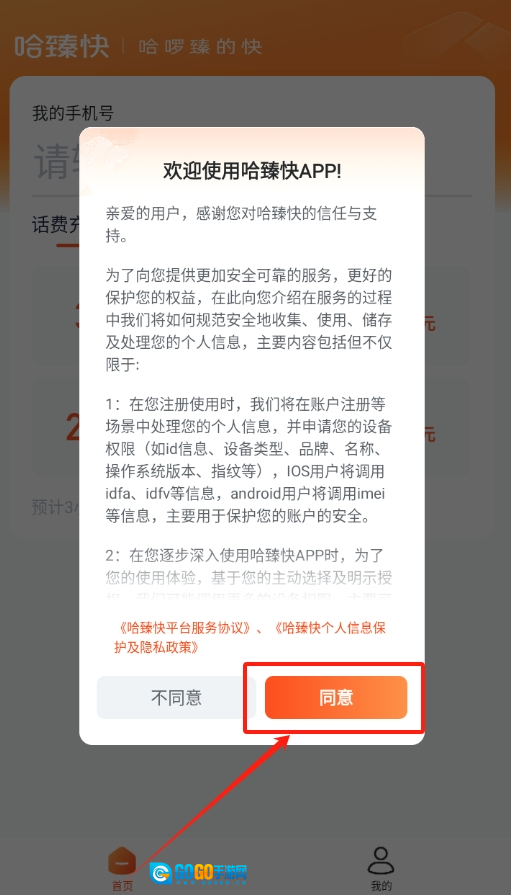Screen dimensions: 511x895
Task: Click the 哈臻快 logo at top
Action: click(62, 47)
